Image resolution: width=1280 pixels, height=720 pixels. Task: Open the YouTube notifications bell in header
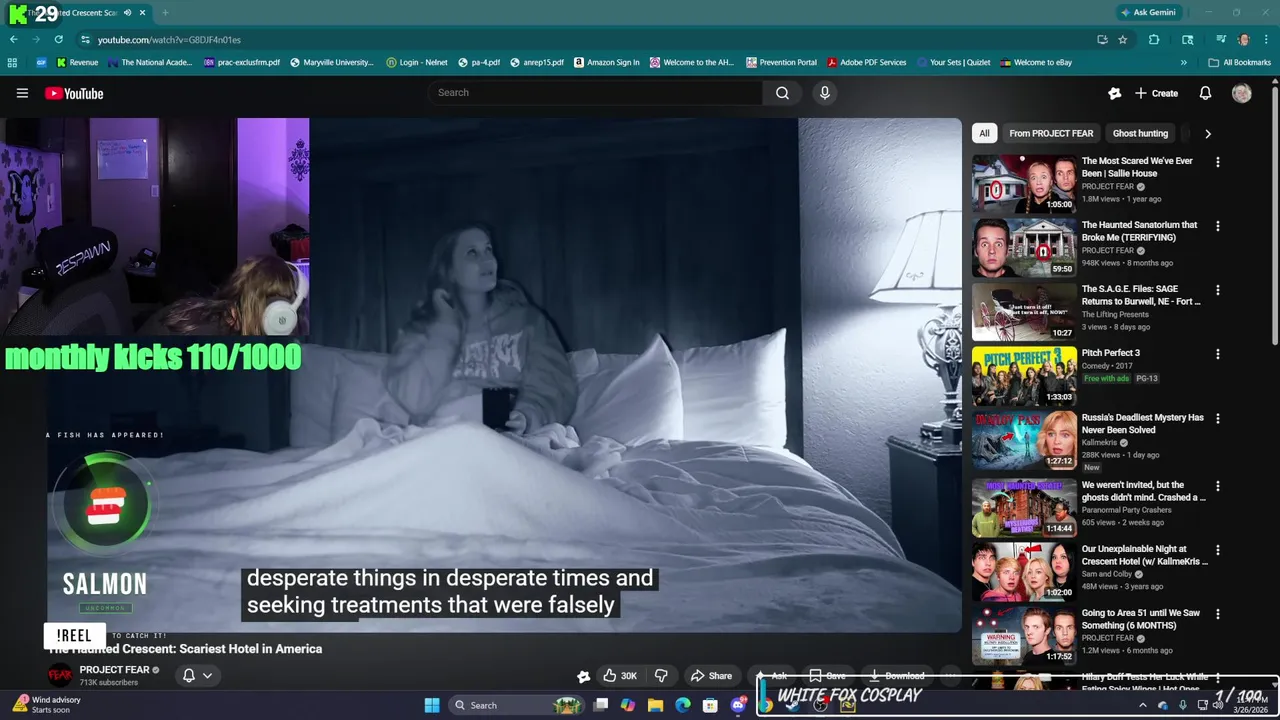[x=1205, y=93]
